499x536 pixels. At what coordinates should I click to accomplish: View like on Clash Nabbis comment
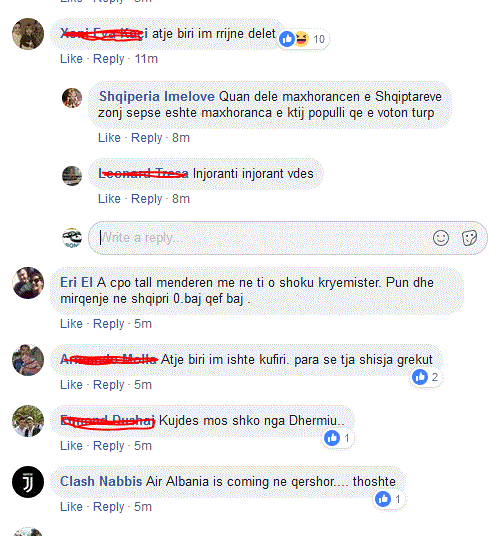388,499
